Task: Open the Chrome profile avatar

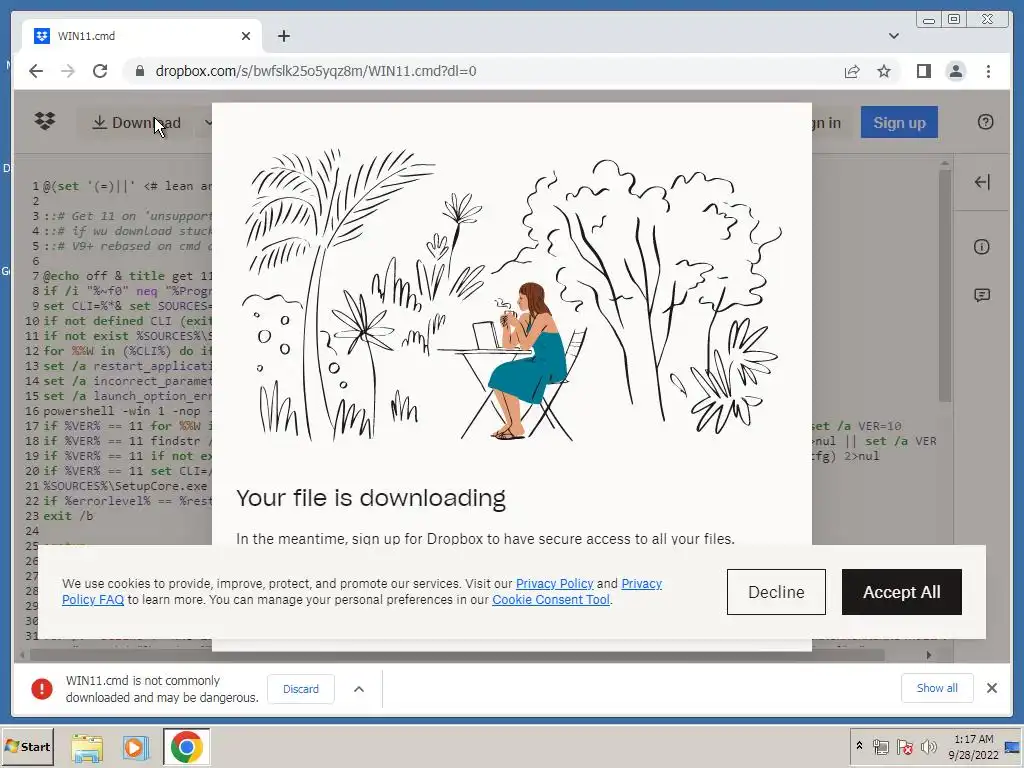Action: [x=955, y=71]
